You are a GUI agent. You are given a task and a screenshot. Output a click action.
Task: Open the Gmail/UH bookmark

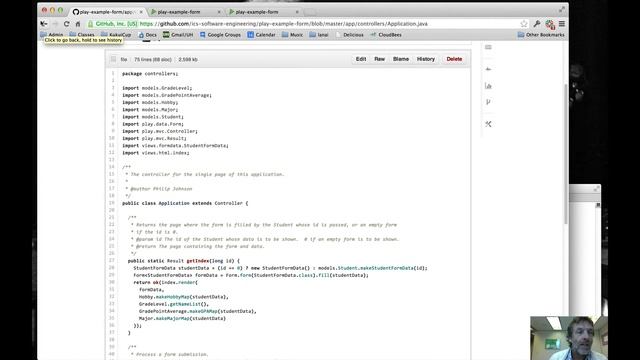[178, 35]
